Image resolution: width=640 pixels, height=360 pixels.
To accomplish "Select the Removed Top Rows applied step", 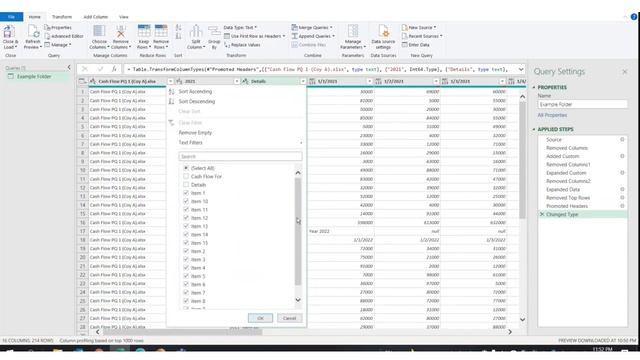I will pos(568,198).
